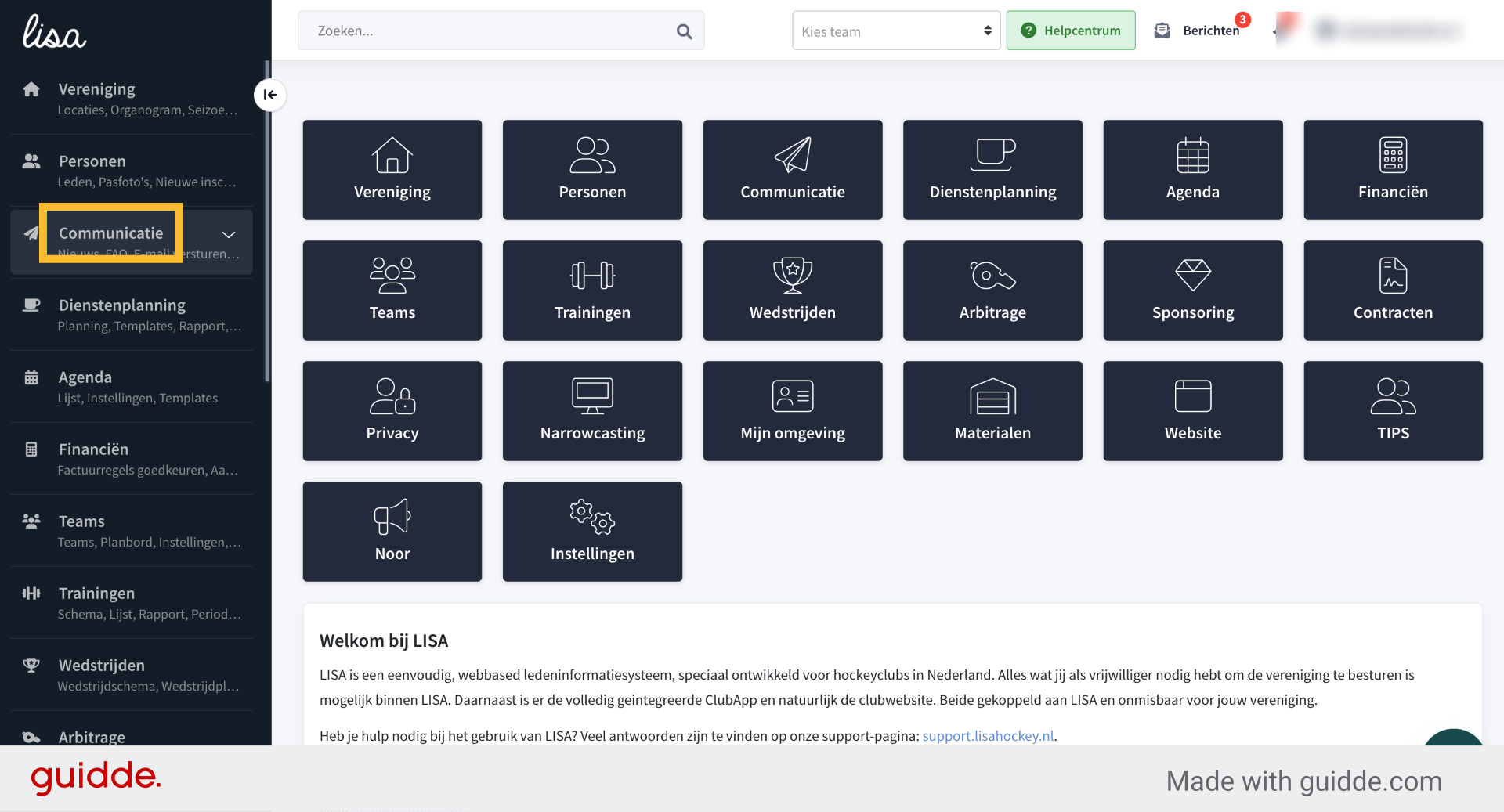1504x812 pixels.
Task: Open the Agenda calendar tile
Action: [x=1193, y=170]
